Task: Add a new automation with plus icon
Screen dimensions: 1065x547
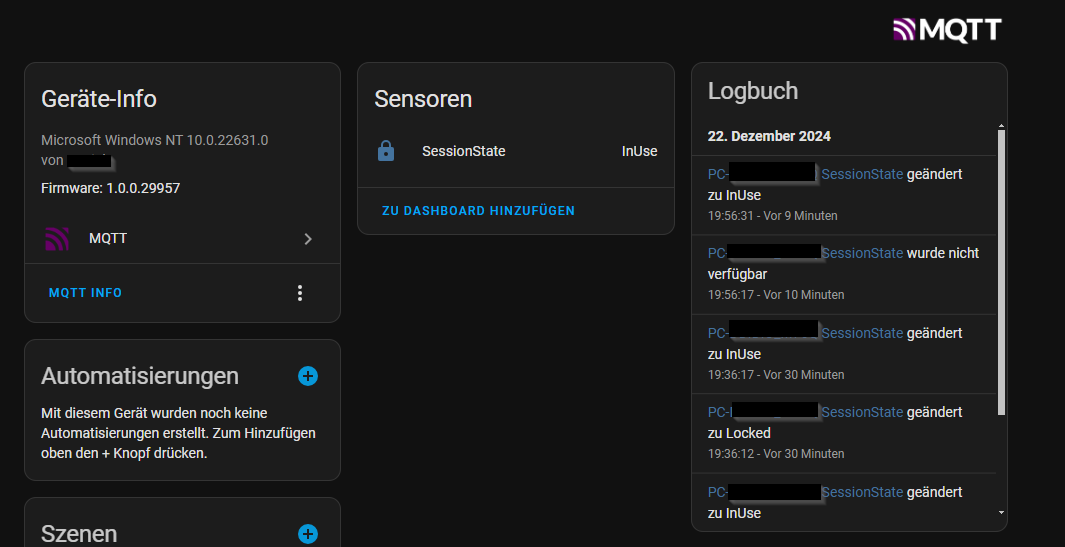Action: click(308, 376)
